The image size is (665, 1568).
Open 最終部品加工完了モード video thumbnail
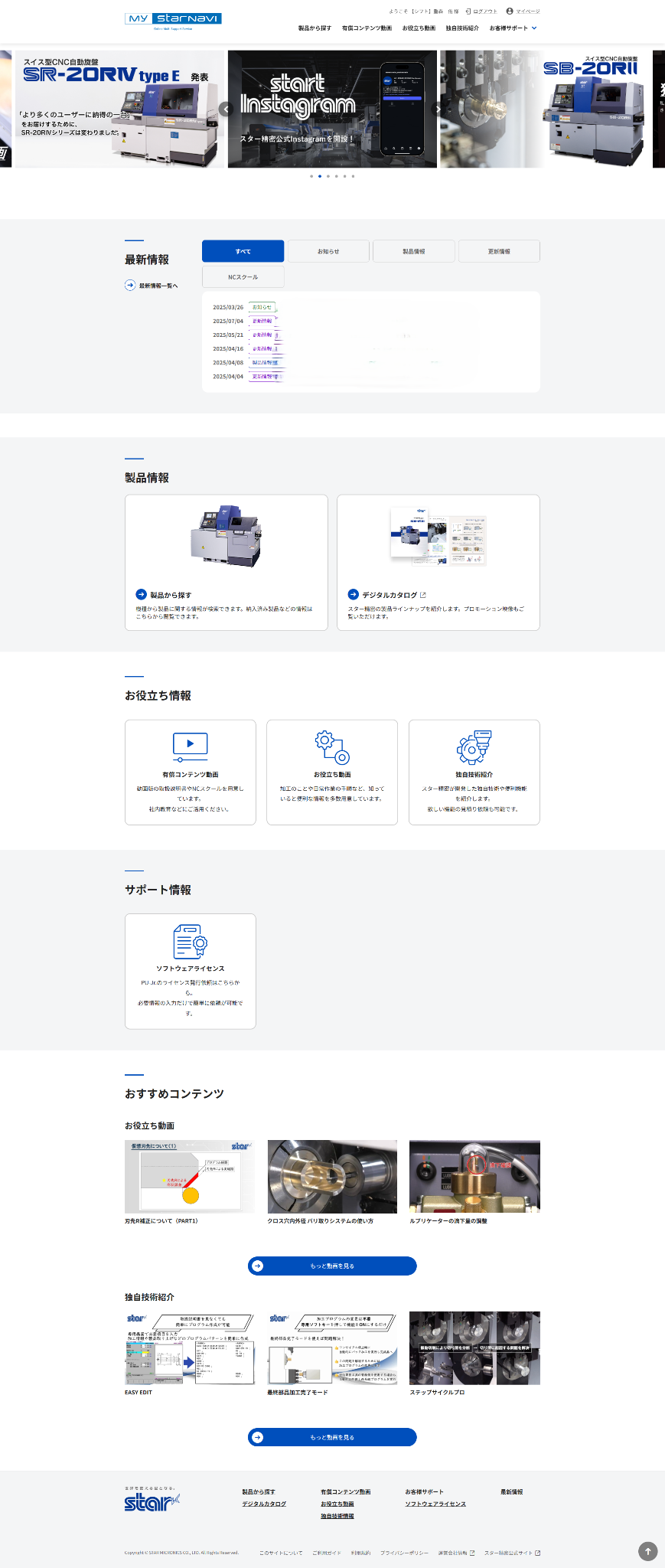click(332, 1348)
